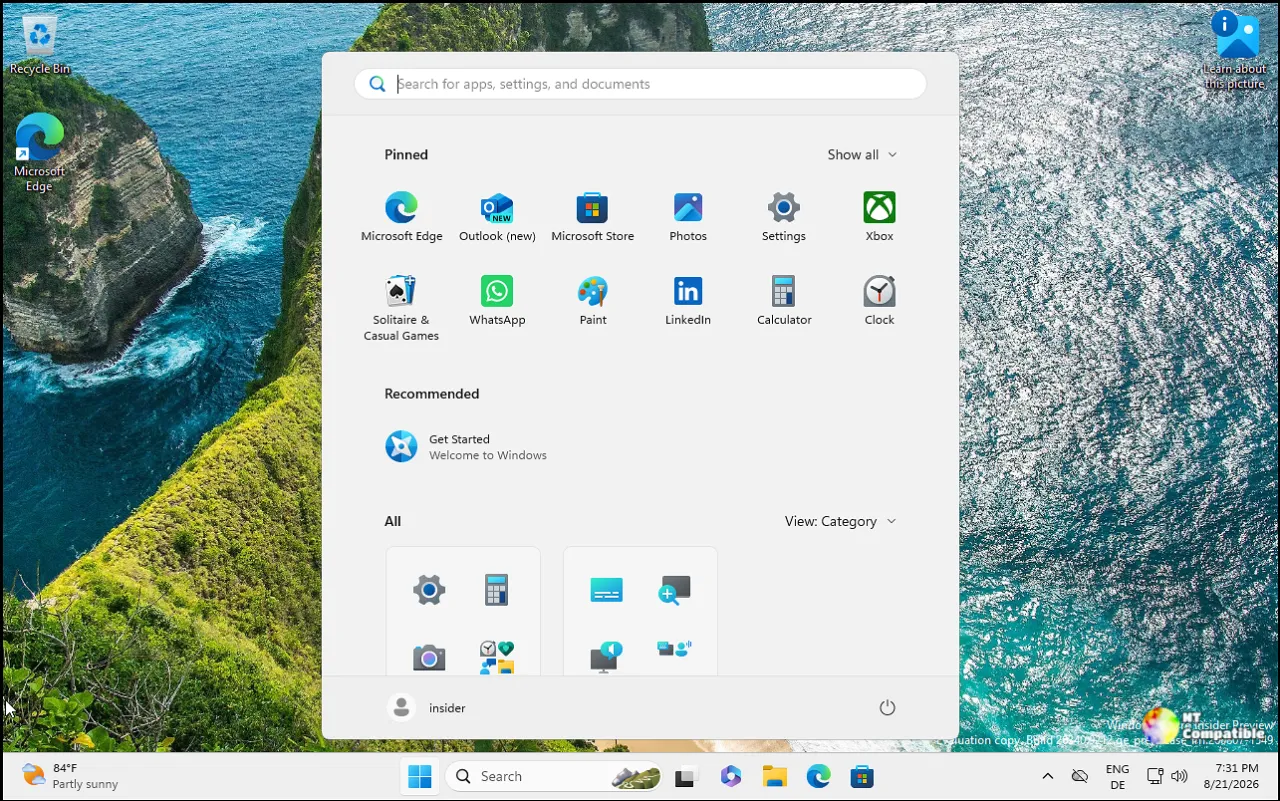1280x801 pixels.
Task: Launch WhatsApp from pinned apps
Action: click(497, 301)
